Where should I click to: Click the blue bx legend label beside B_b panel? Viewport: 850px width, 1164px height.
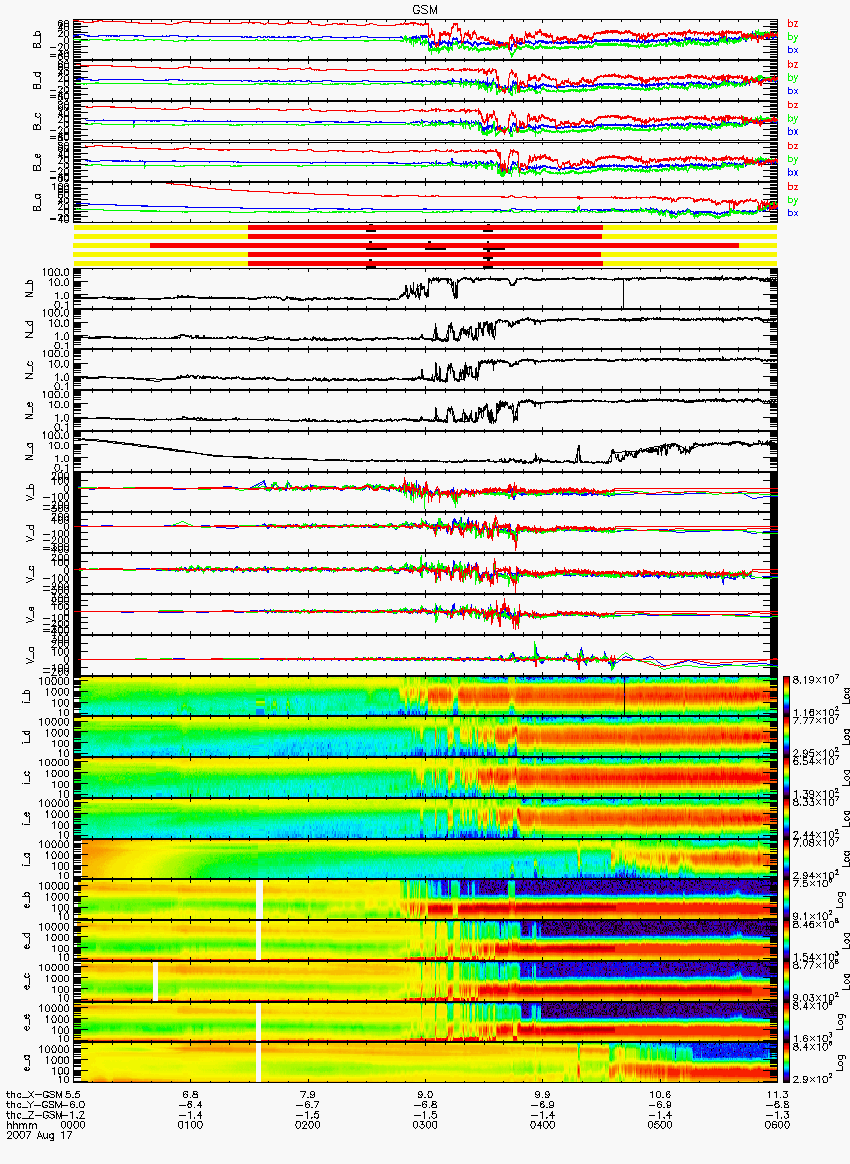793,50
